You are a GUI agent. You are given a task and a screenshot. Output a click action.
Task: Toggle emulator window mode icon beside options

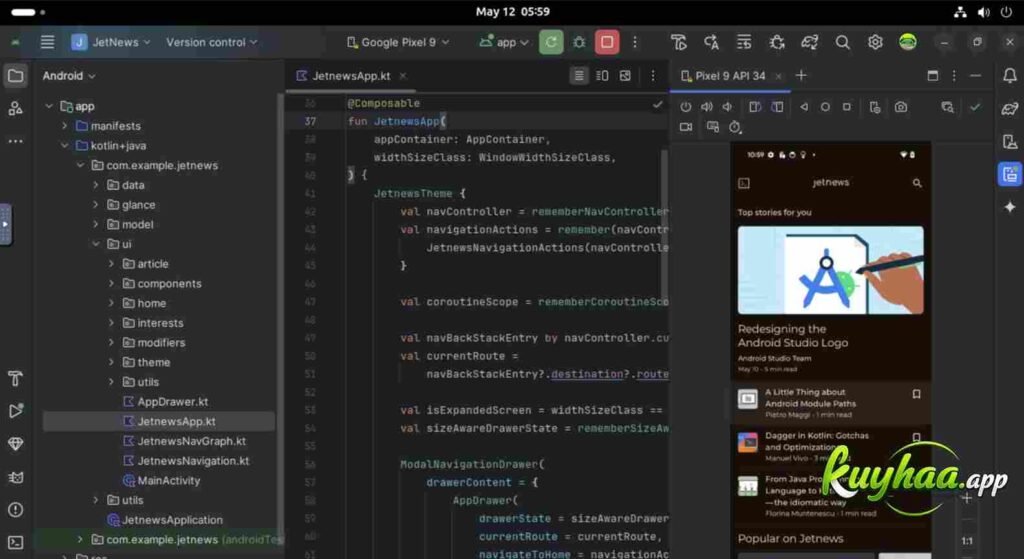[933, 76]
